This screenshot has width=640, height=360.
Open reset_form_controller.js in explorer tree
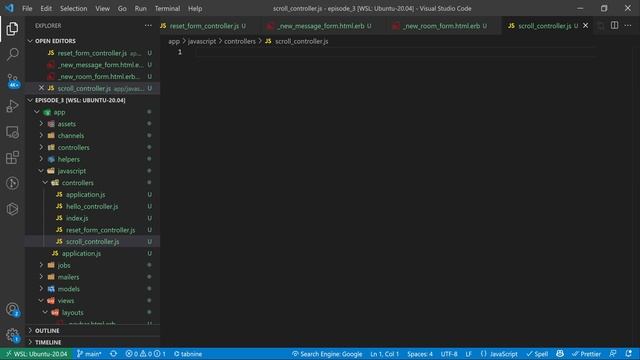tap(100, 230)
